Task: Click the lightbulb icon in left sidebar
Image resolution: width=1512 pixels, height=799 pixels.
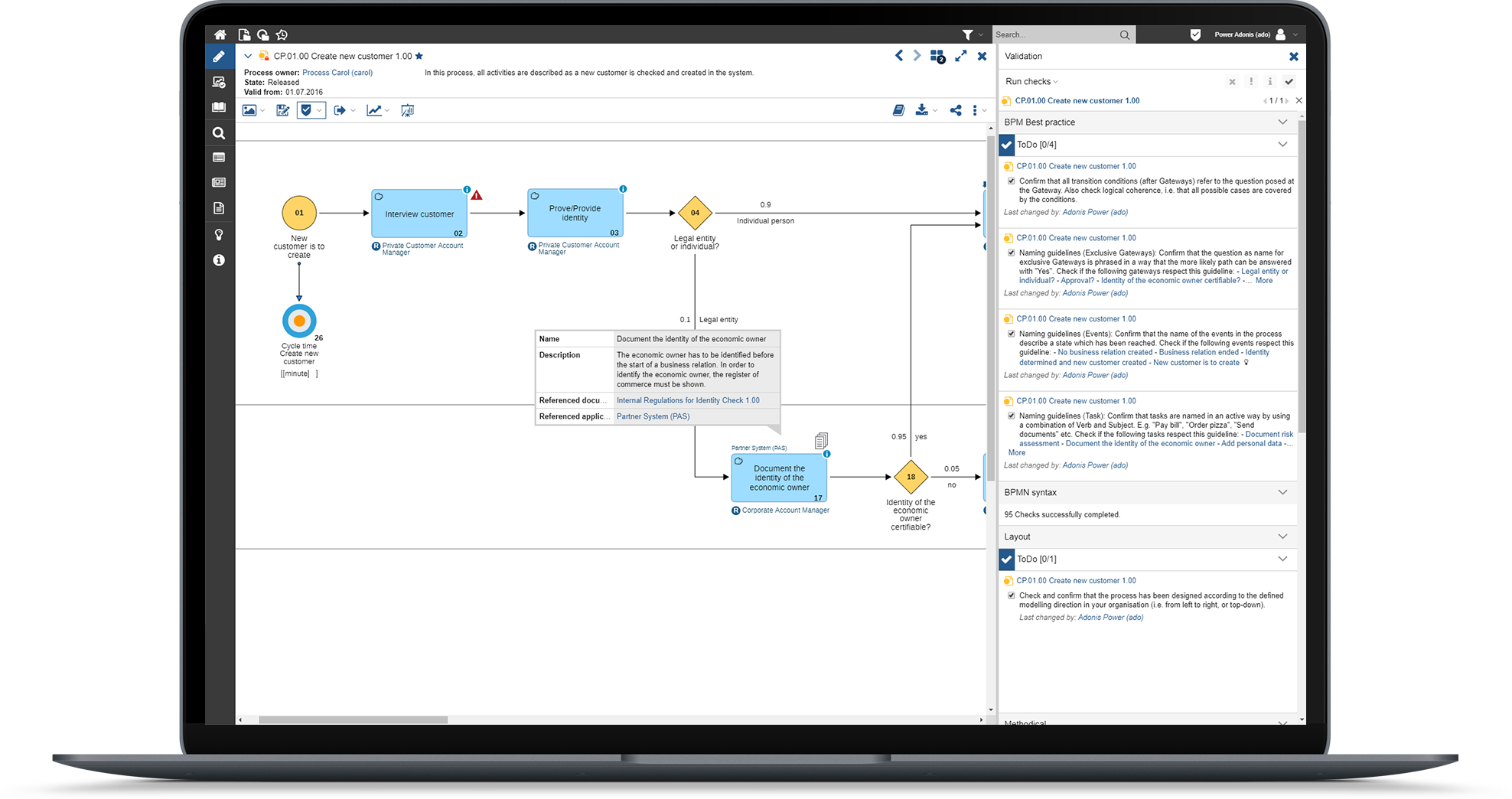Action: pyautogui.click(x=219, y=235)
